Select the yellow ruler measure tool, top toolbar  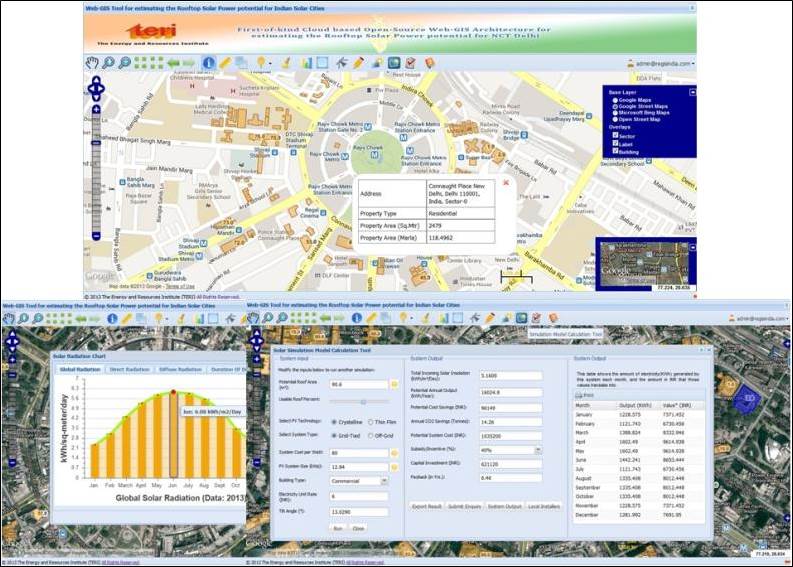point(225,63)
